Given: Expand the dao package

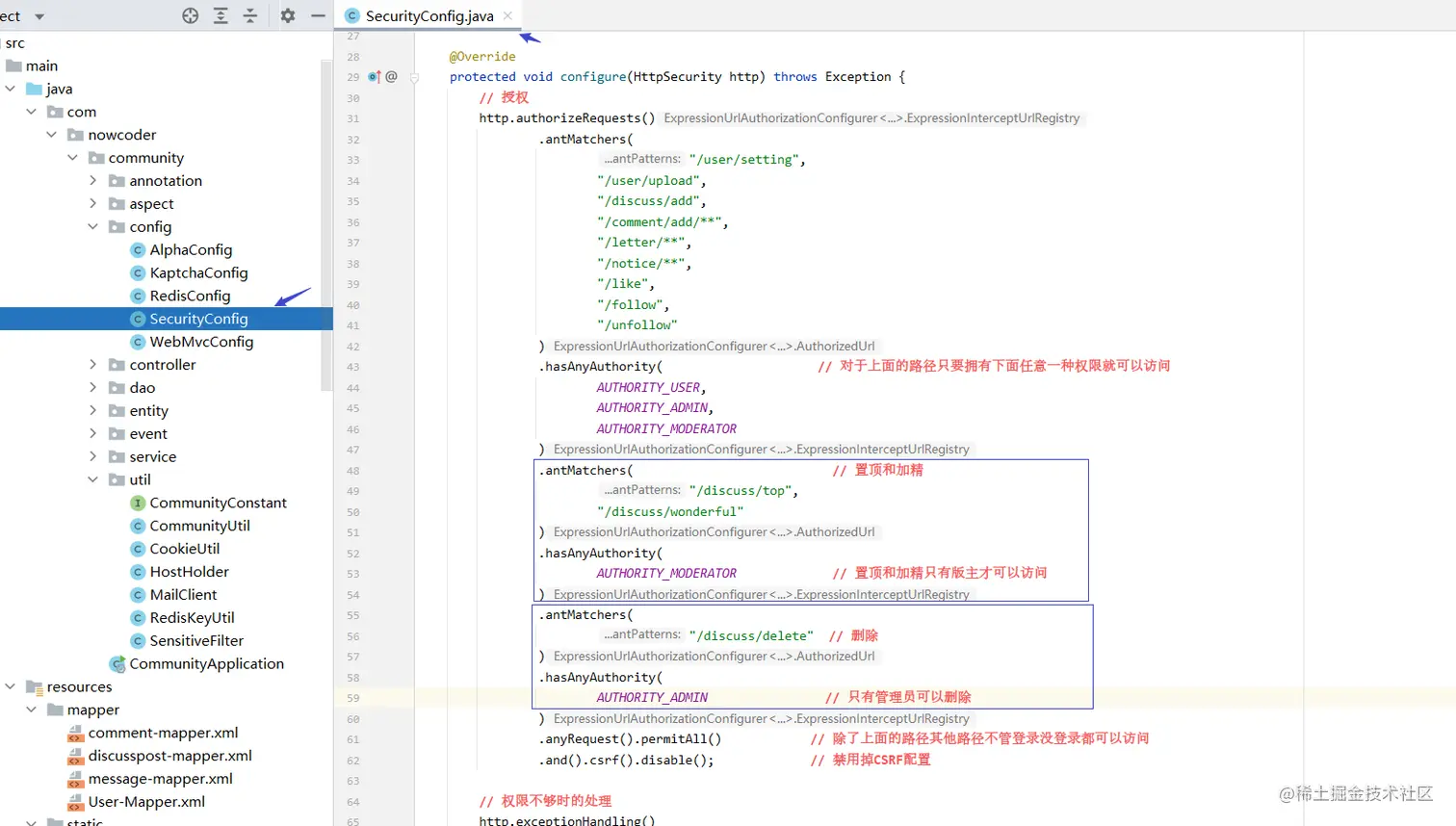Looking at the screenshot, I should pos(92,388).
